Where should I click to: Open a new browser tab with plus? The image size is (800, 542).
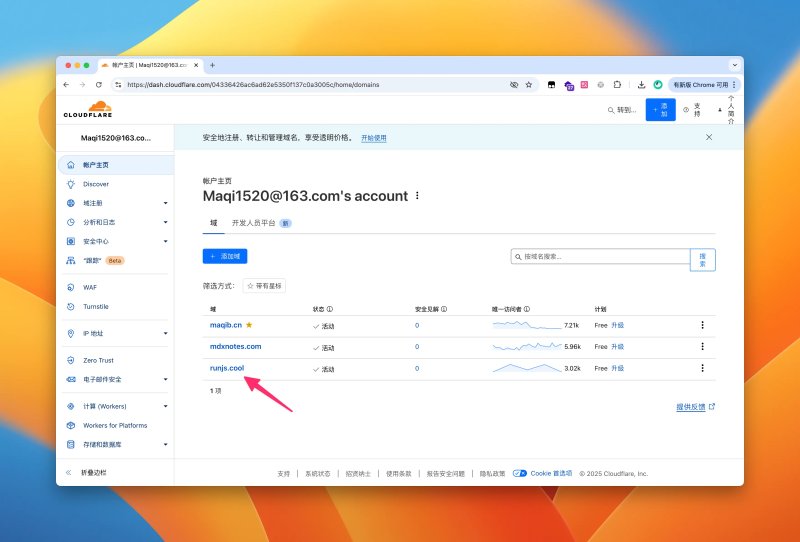click(x=212, y=65)
